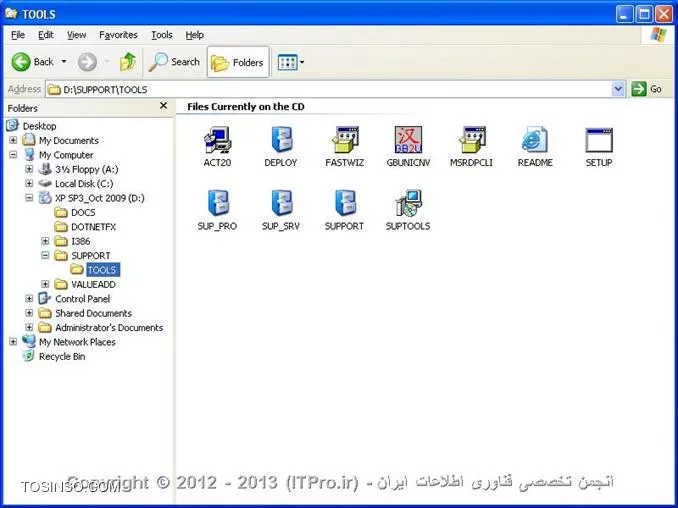Collapse the SUPPORT folder node
The height and width of the screenshot is (508, 678).
(x=45, y=255)
